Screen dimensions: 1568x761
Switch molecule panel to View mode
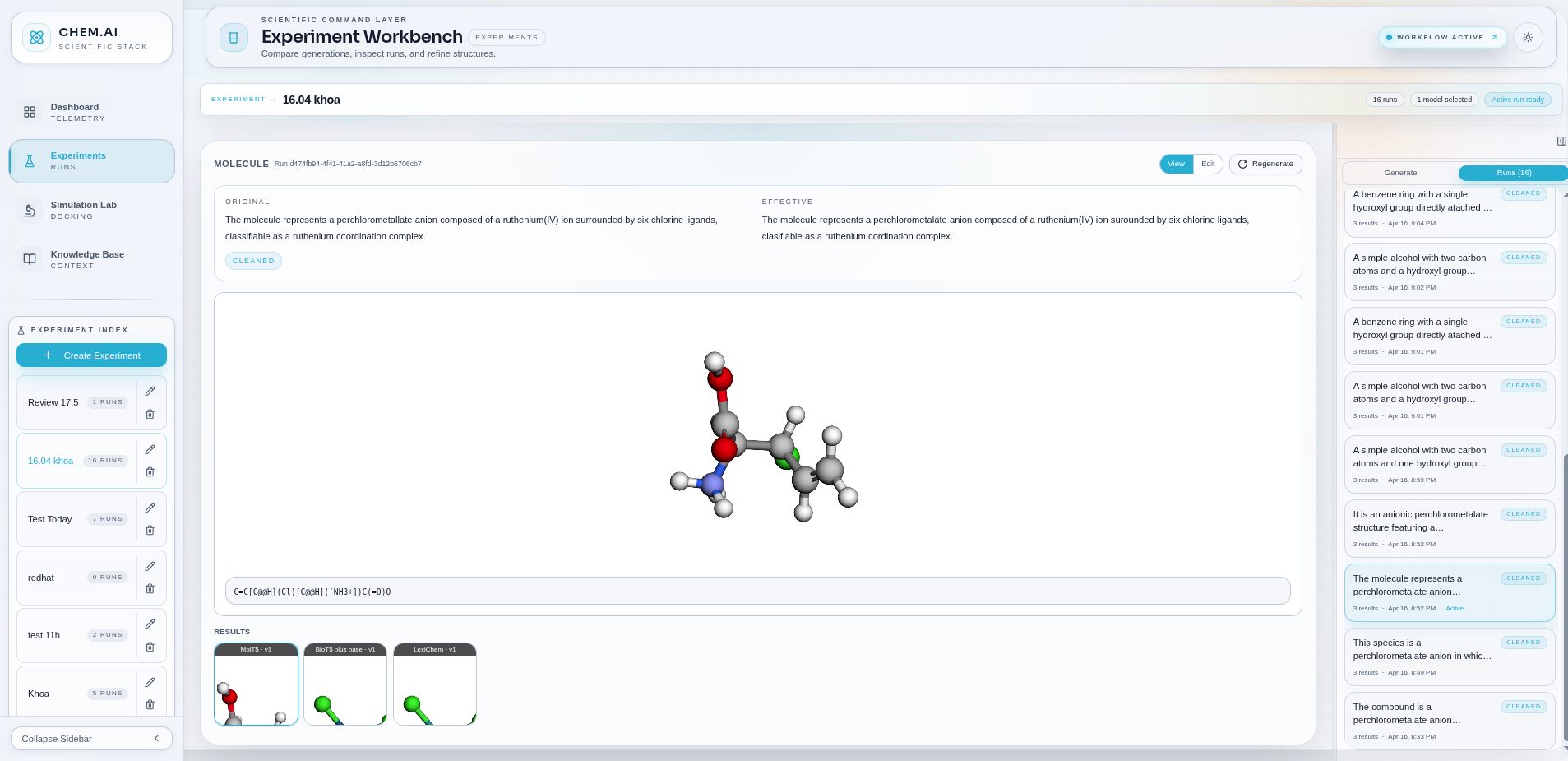[x=1176, y=164]
